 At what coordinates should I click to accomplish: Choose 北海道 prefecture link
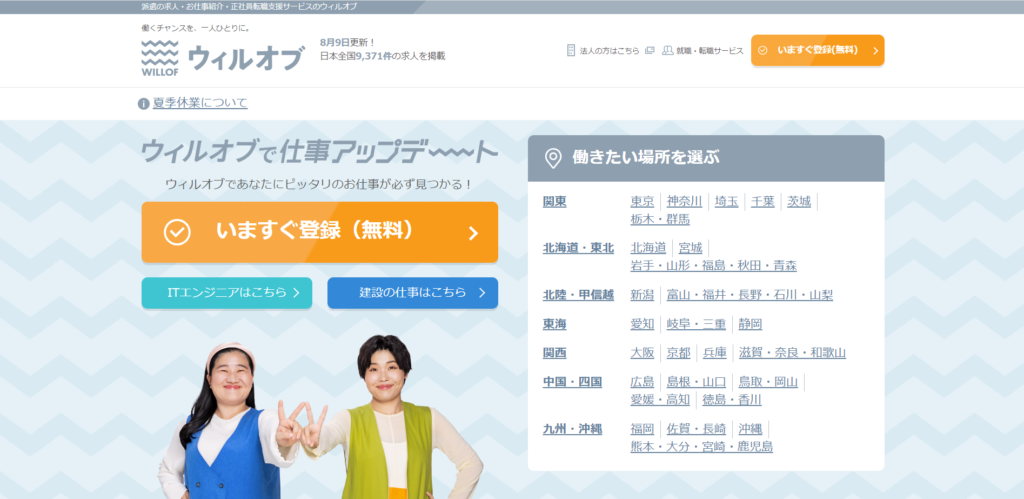[648, 248]
